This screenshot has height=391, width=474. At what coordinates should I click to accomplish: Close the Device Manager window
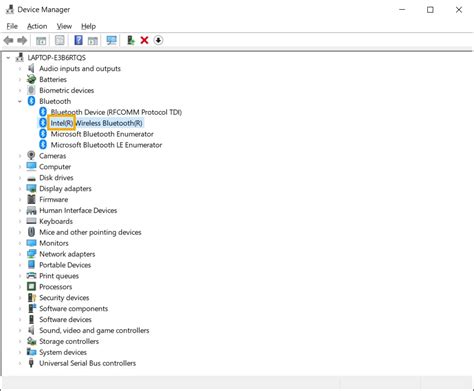[459, 10]
